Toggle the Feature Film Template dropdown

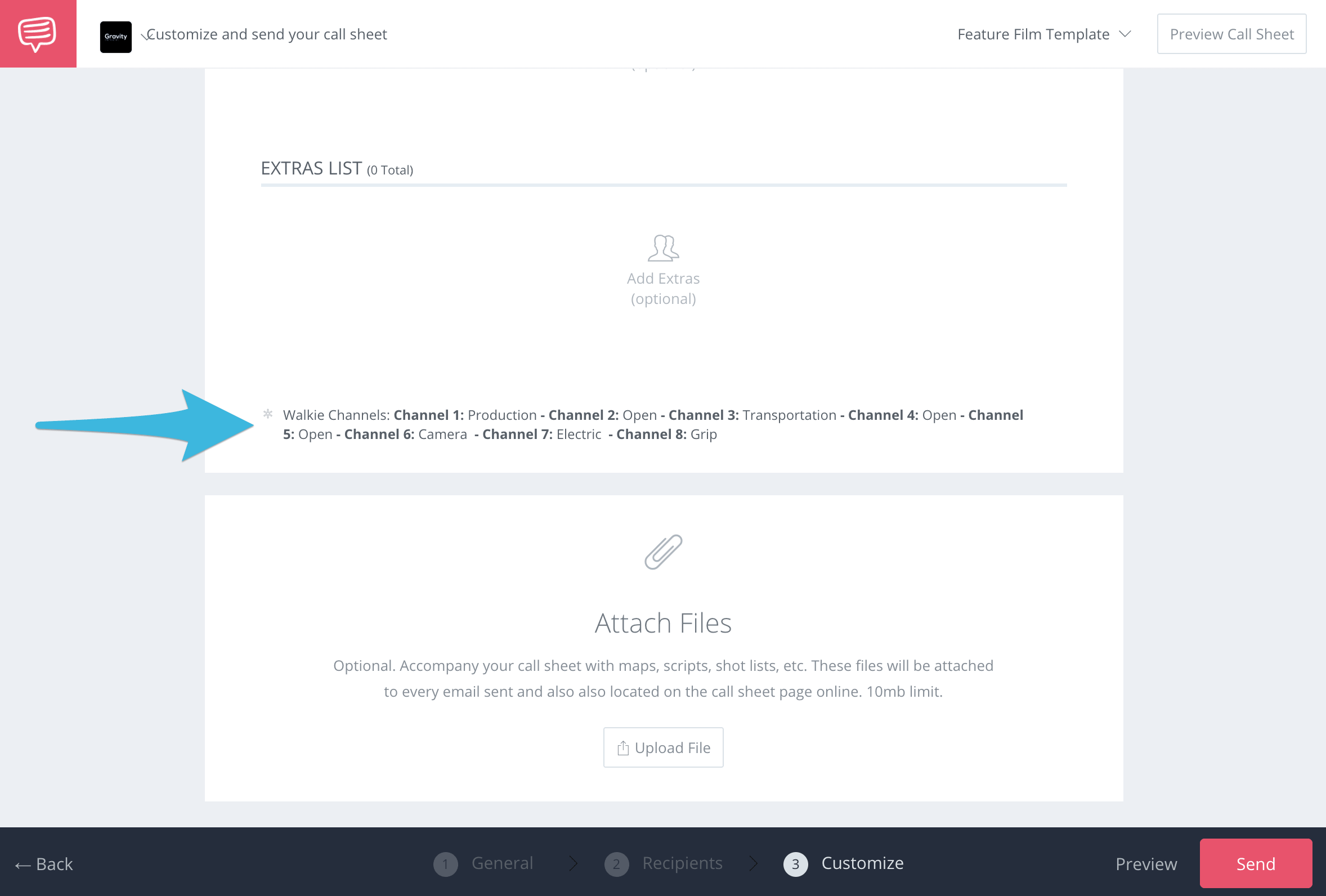coord(1044,33)
